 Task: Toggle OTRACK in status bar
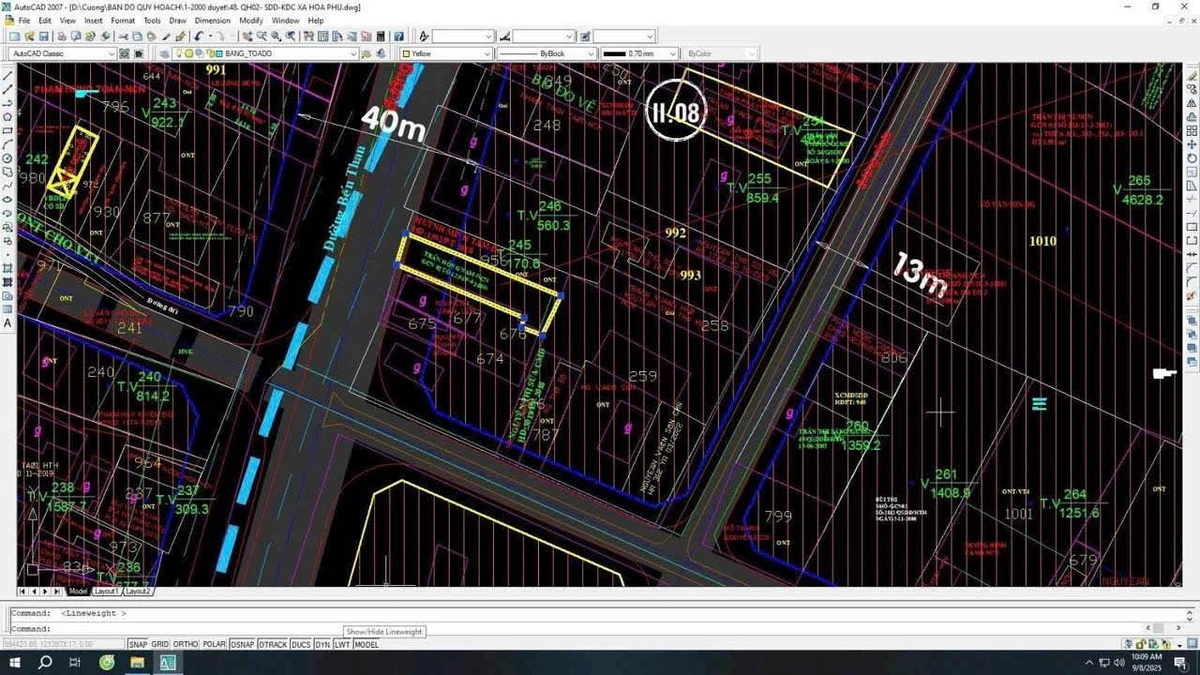click(x=272, y=645)
